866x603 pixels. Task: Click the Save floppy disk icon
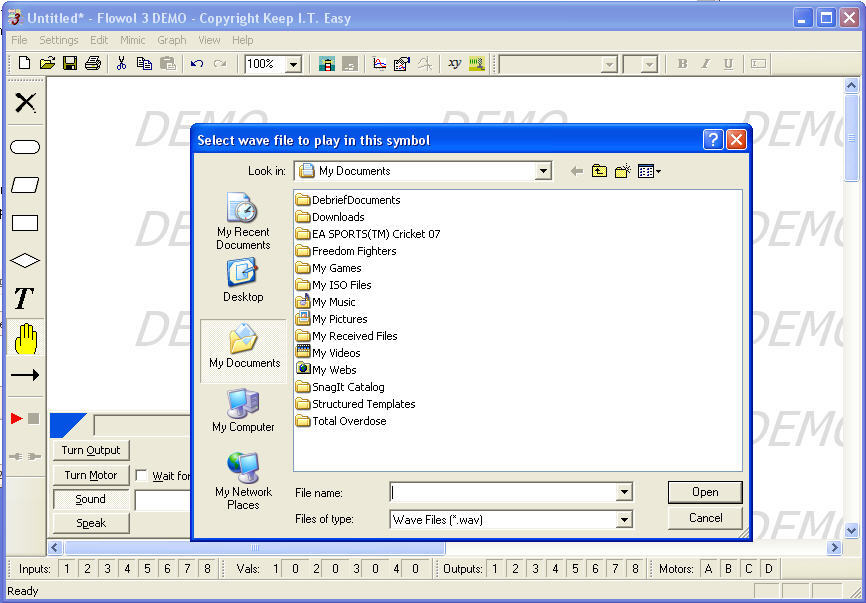(x=70, y=64)
